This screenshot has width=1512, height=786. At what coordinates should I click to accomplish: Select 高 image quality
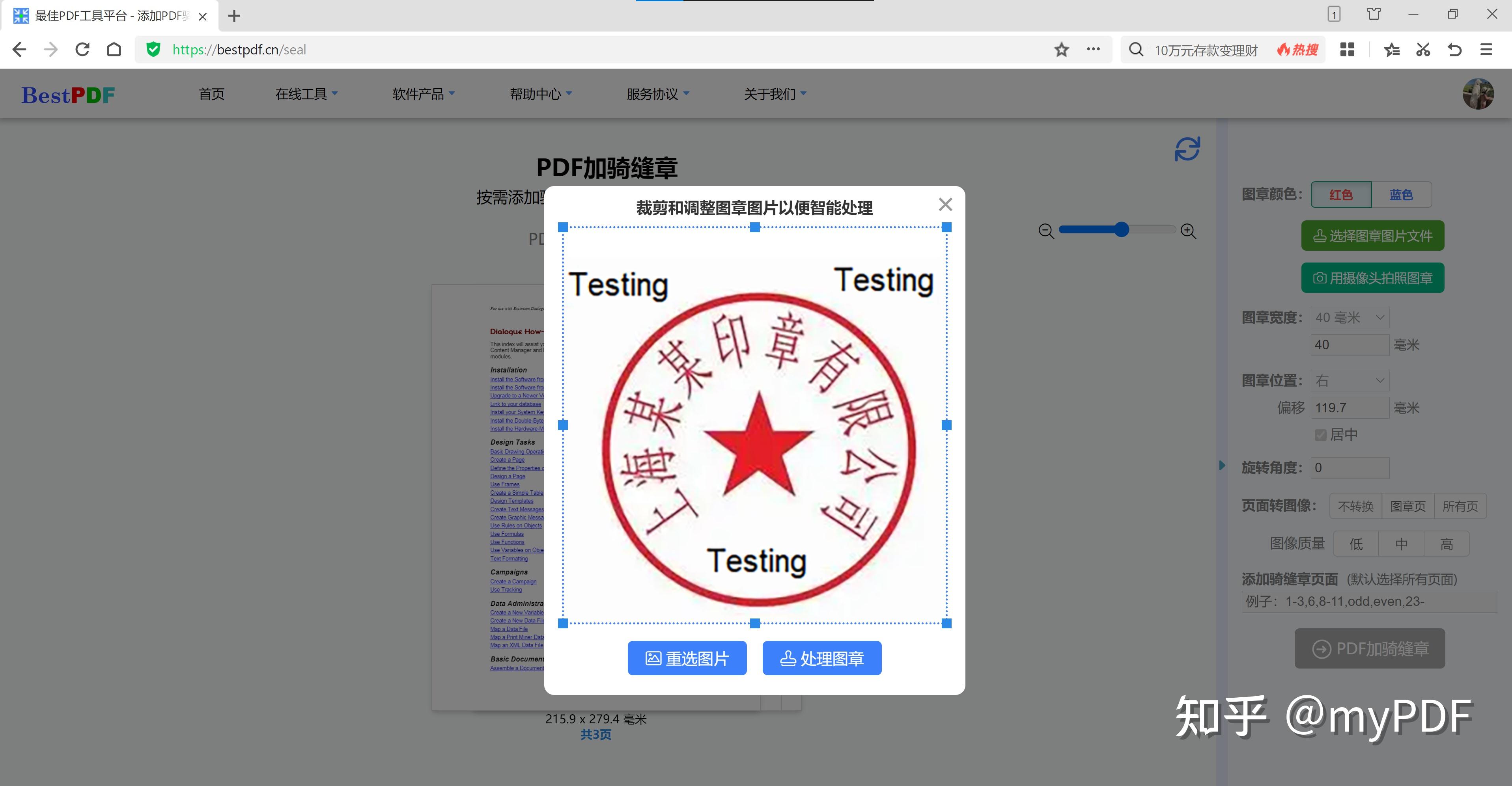[1446, 544]
